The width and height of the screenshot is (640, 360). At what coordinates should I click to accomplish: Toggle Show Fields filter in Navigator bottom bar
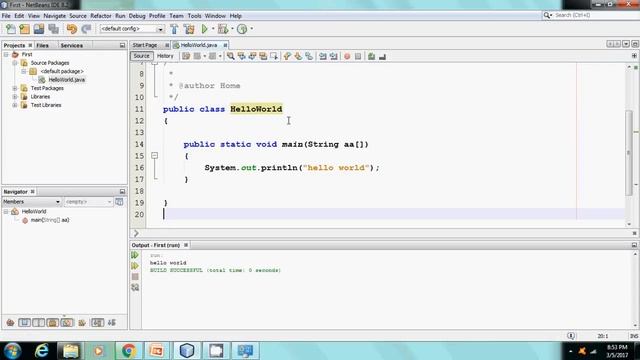pos(24,323)
